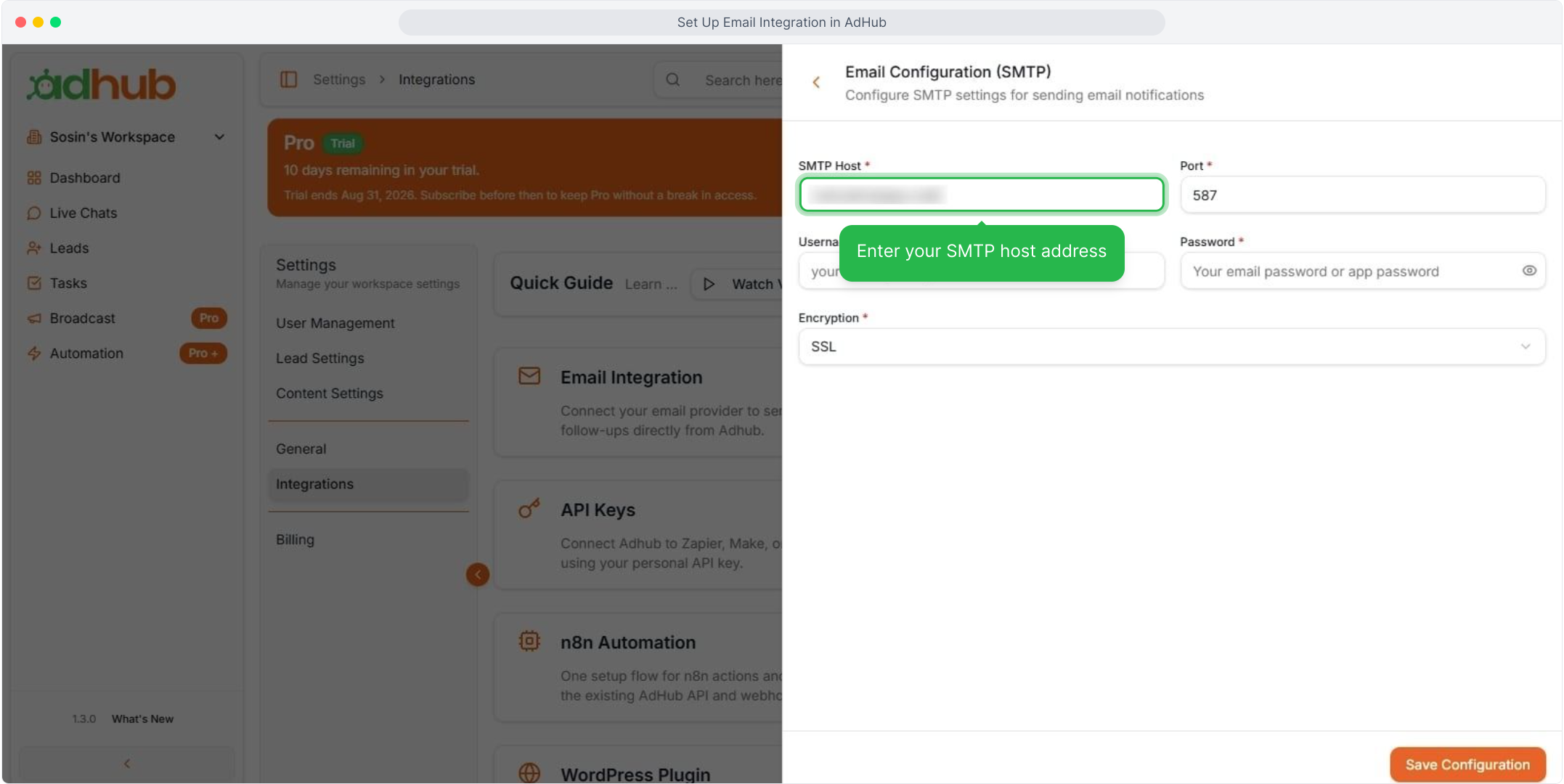
Task: Click the Email Integration envelope icon
Action: (x=529, y=376)
